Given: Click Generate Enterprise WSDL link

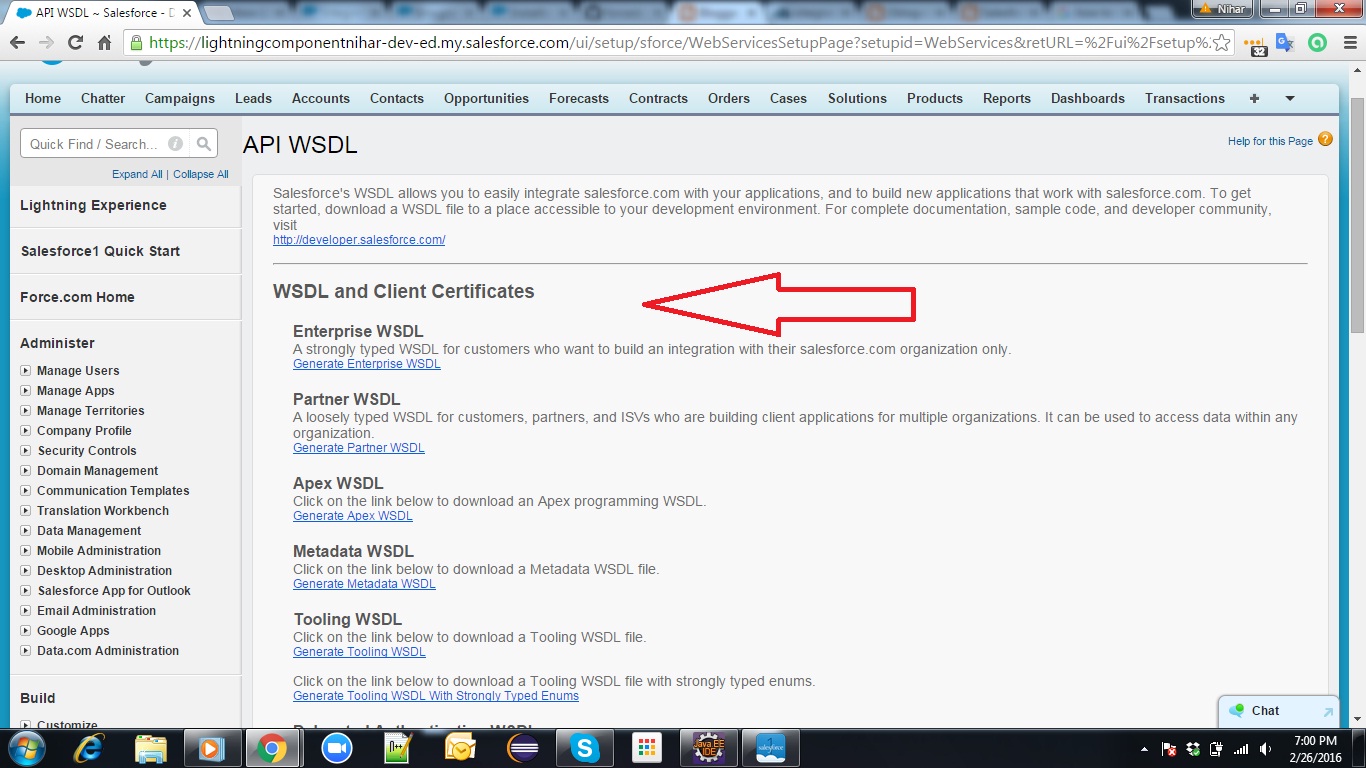Looking at the screenshot, I should tap(367, 364).
